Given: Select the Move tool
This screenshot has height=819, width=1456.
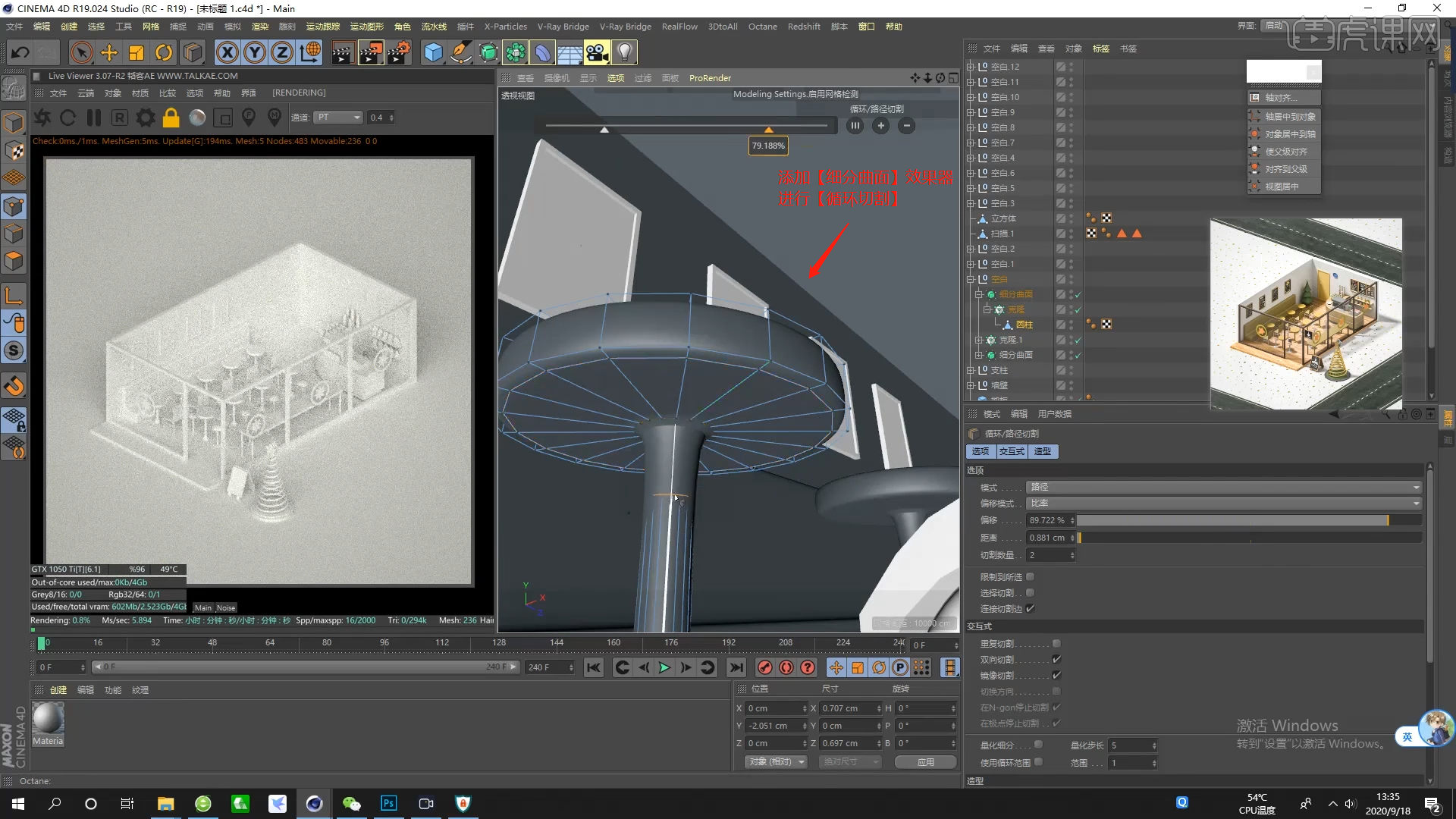Looking at the screenshot, I should pos(109,52).
